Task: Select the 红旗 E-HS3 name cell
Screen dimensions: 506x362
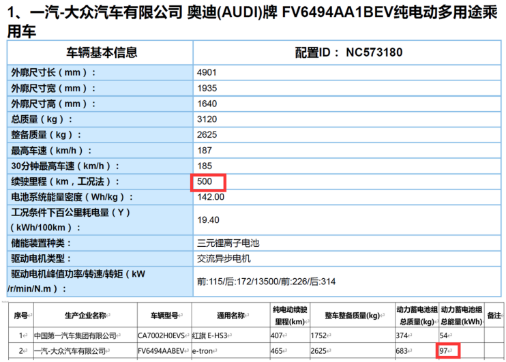Action: click(x=231, y=335)
